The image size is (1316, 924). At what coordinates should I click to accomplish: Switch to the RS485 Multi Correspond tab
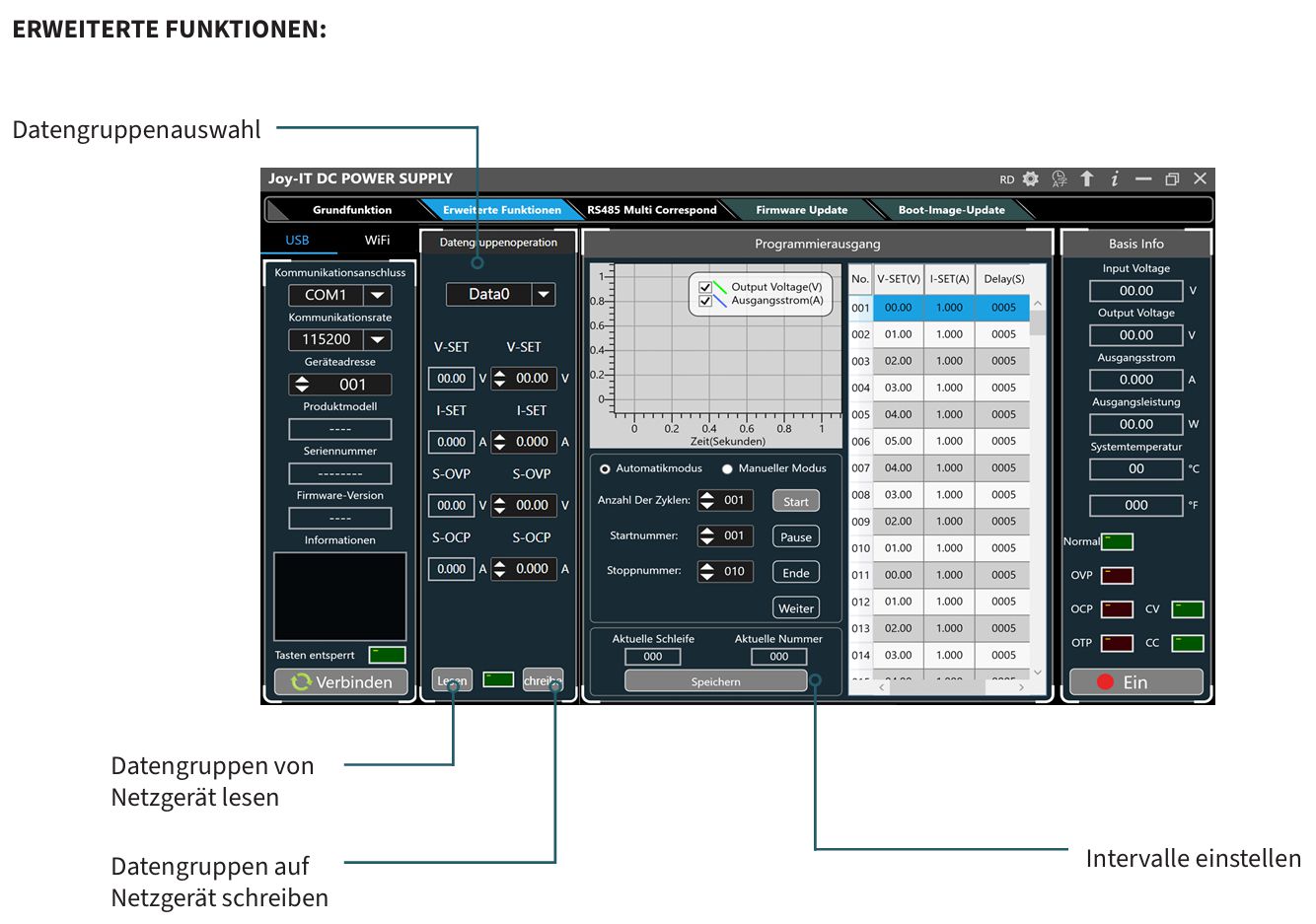tap(651, 210)
